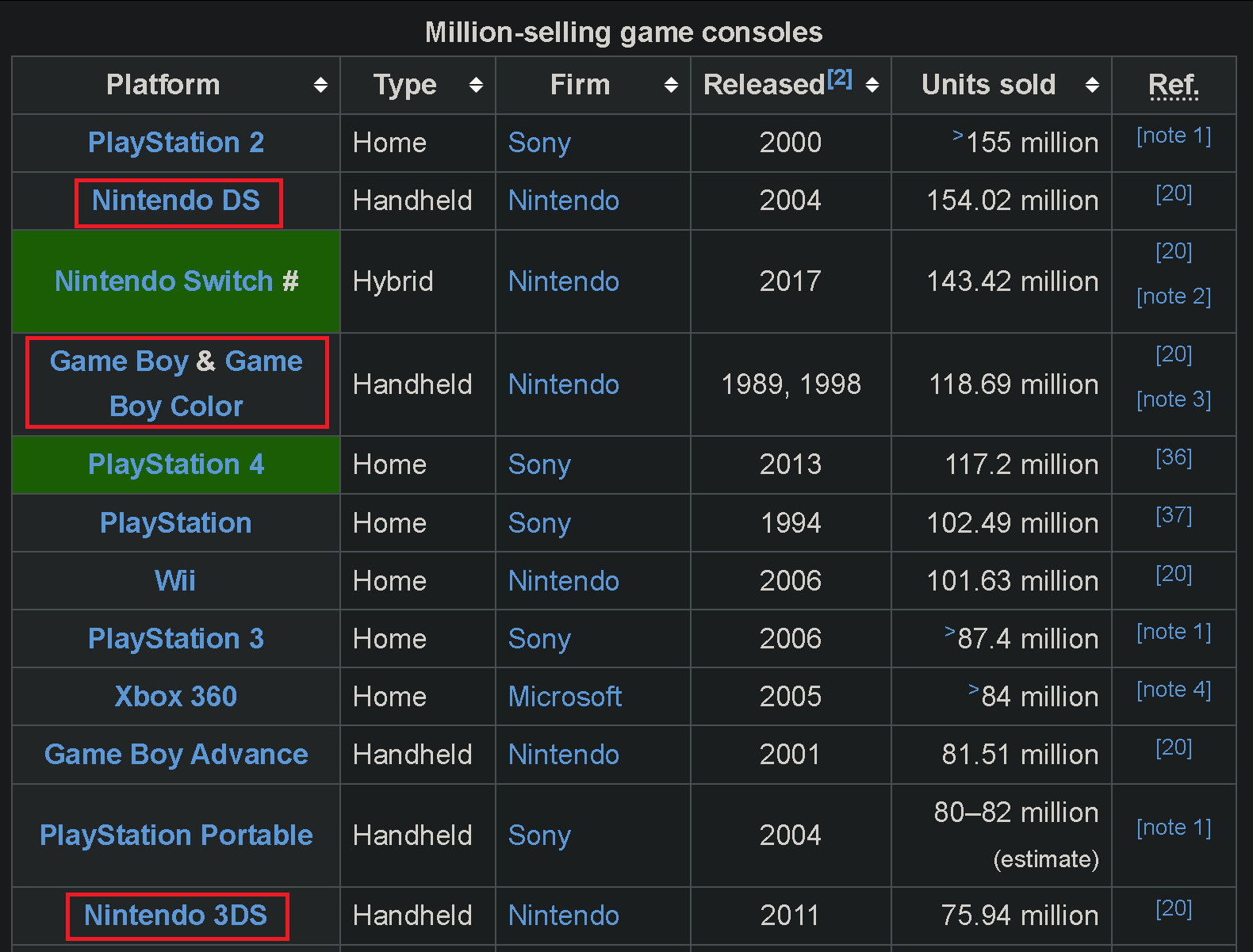Open the Nintendo Switch platform link
Viewport: 1253px width, 952px height.
tap(164, 281)
